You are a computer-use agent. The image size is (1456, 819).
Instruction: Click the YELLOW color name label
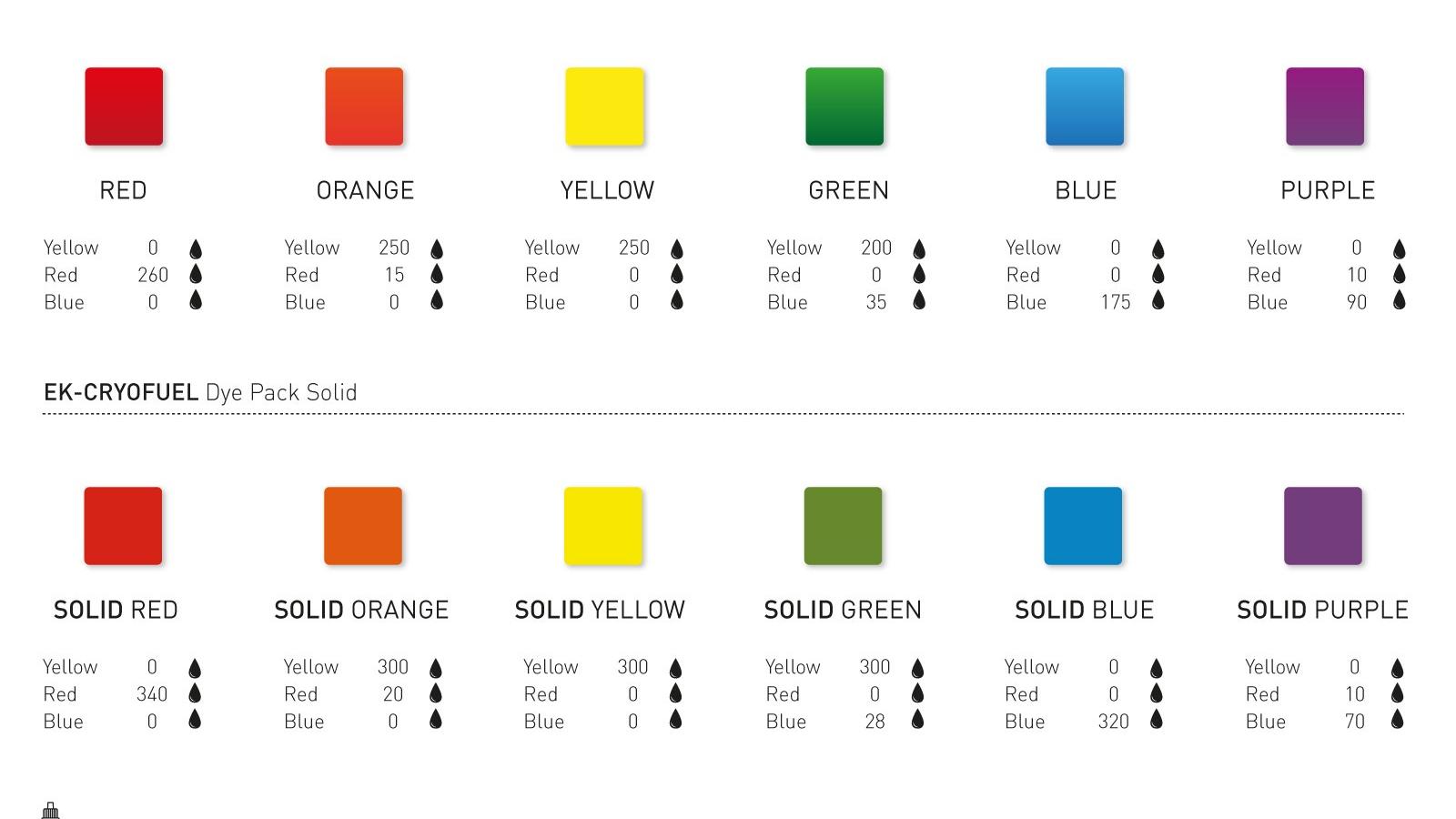point(607,190)
